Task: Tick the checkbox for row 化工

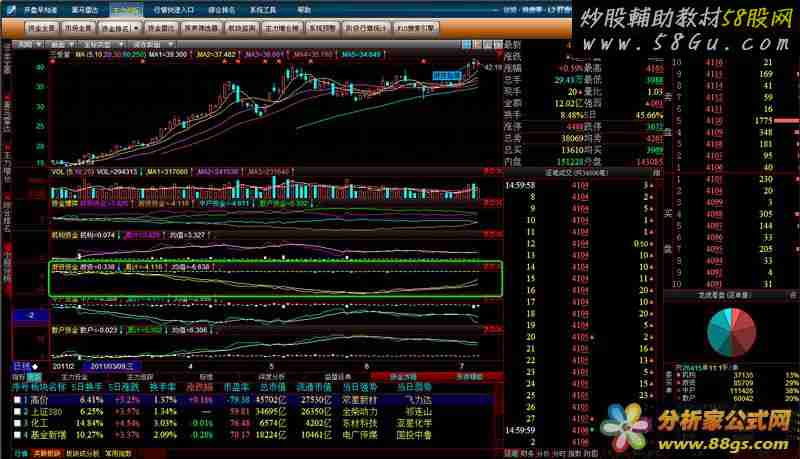Action: click(17, 423)
